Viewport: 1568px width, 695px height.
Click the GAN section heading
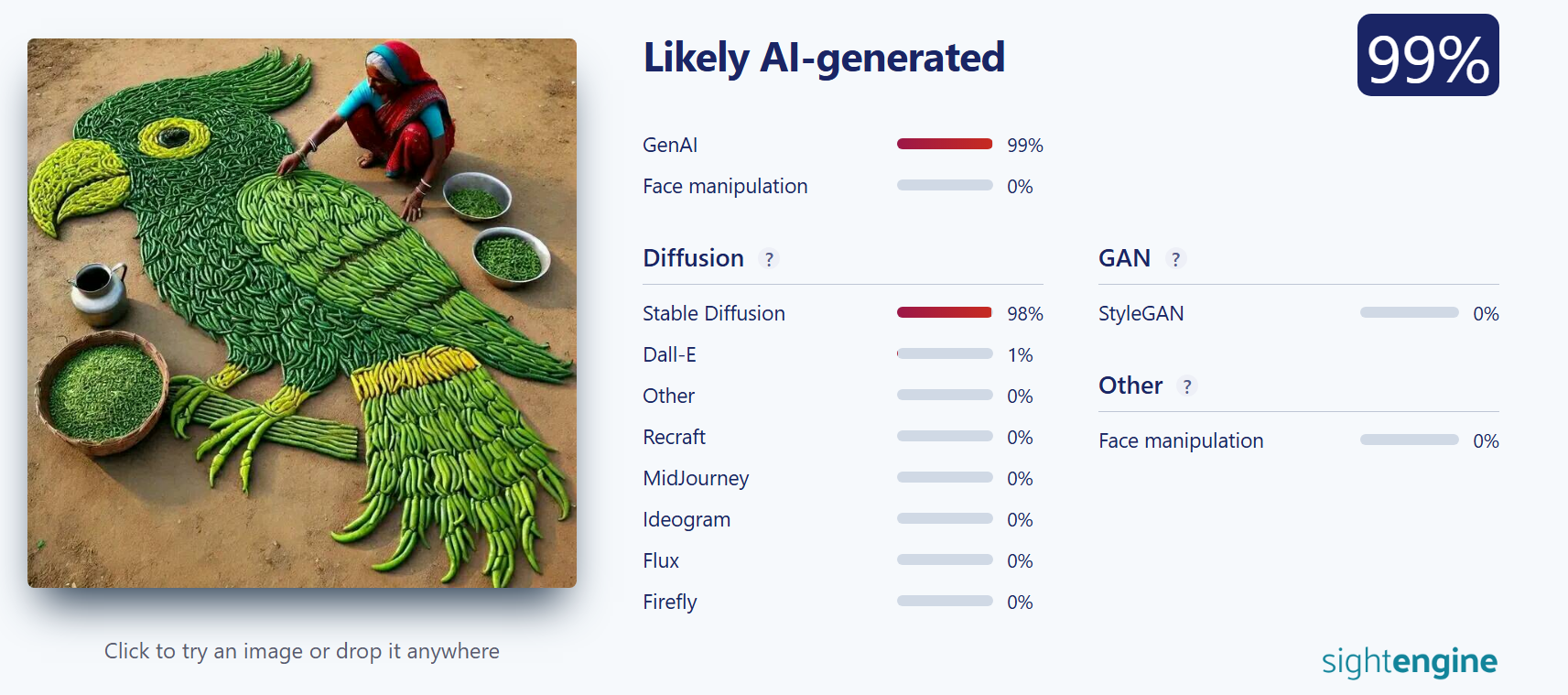(1124, 258)
